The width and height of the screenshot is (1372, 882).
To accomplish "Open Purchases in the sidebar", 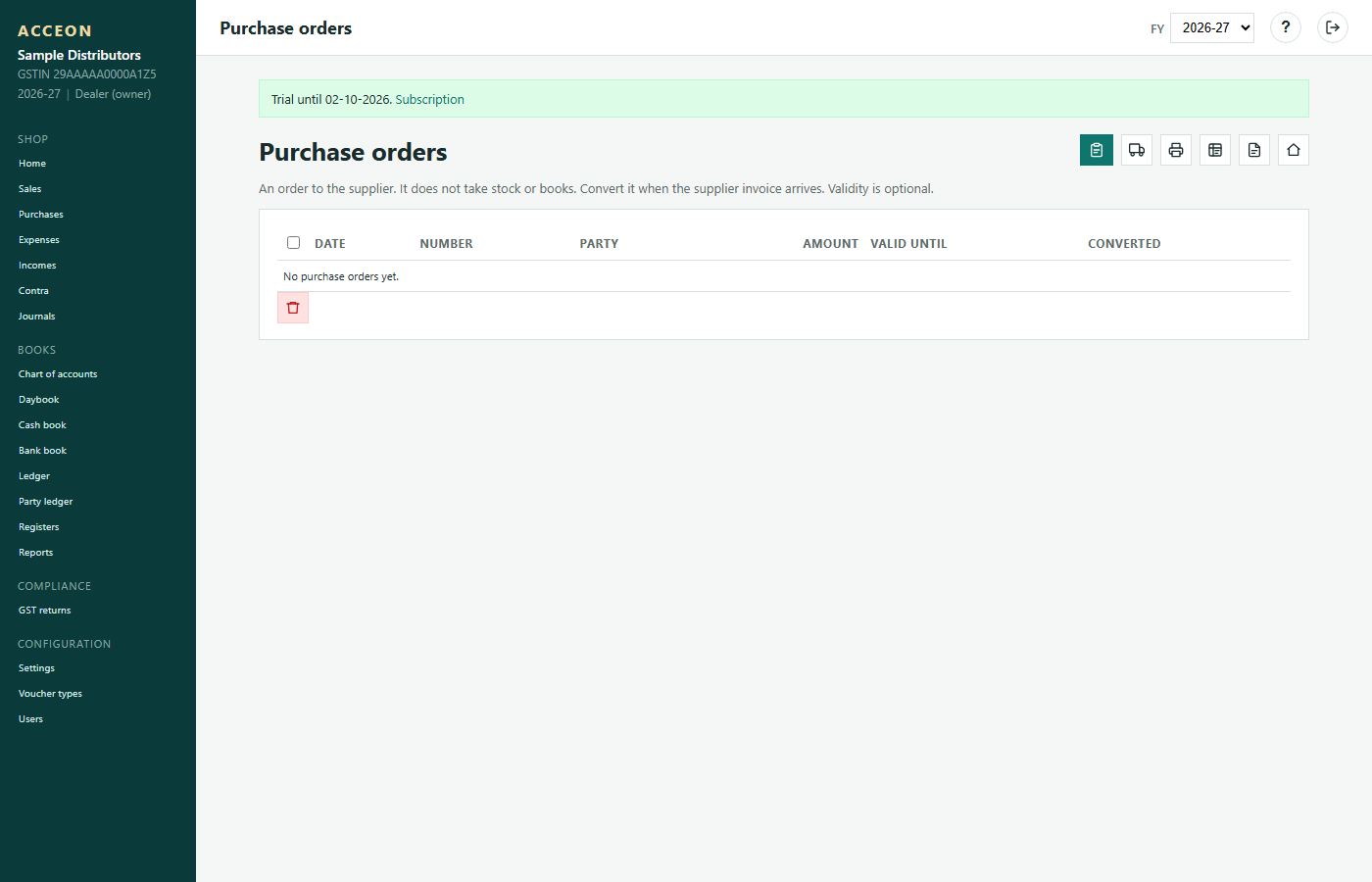I will (x=41, y=215).
